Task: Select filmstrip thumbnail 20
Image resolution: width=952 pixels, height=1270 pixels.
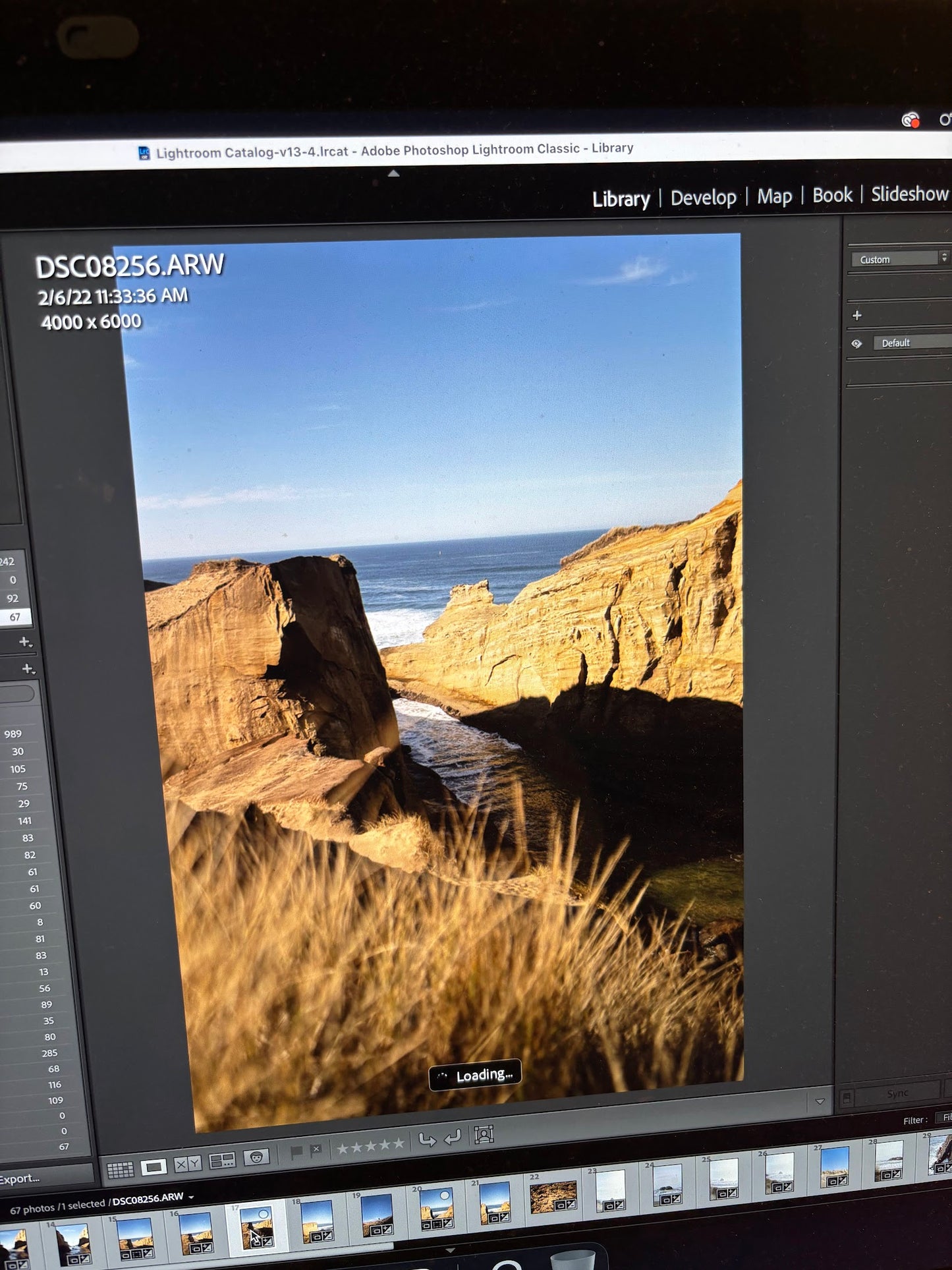Action: pyautogui.click(x=436, y=1208)
